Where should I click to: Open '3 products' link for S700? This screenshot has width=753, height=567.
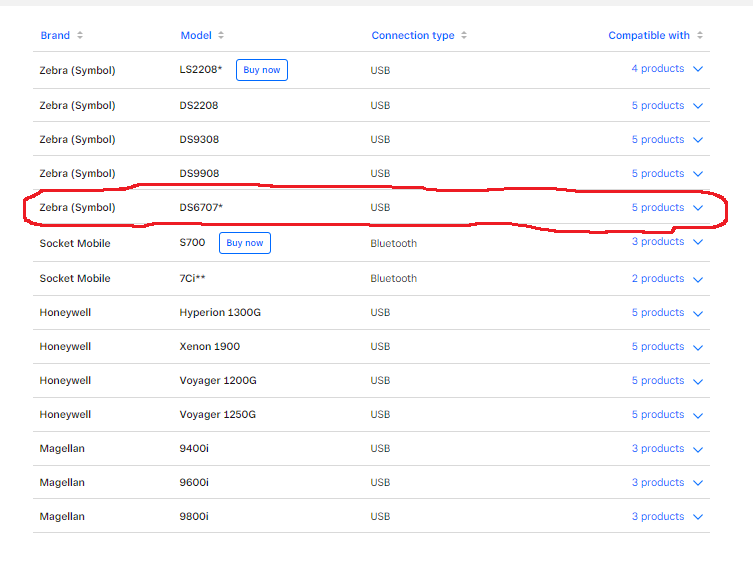pyautogui.click(x=657, y=241)
